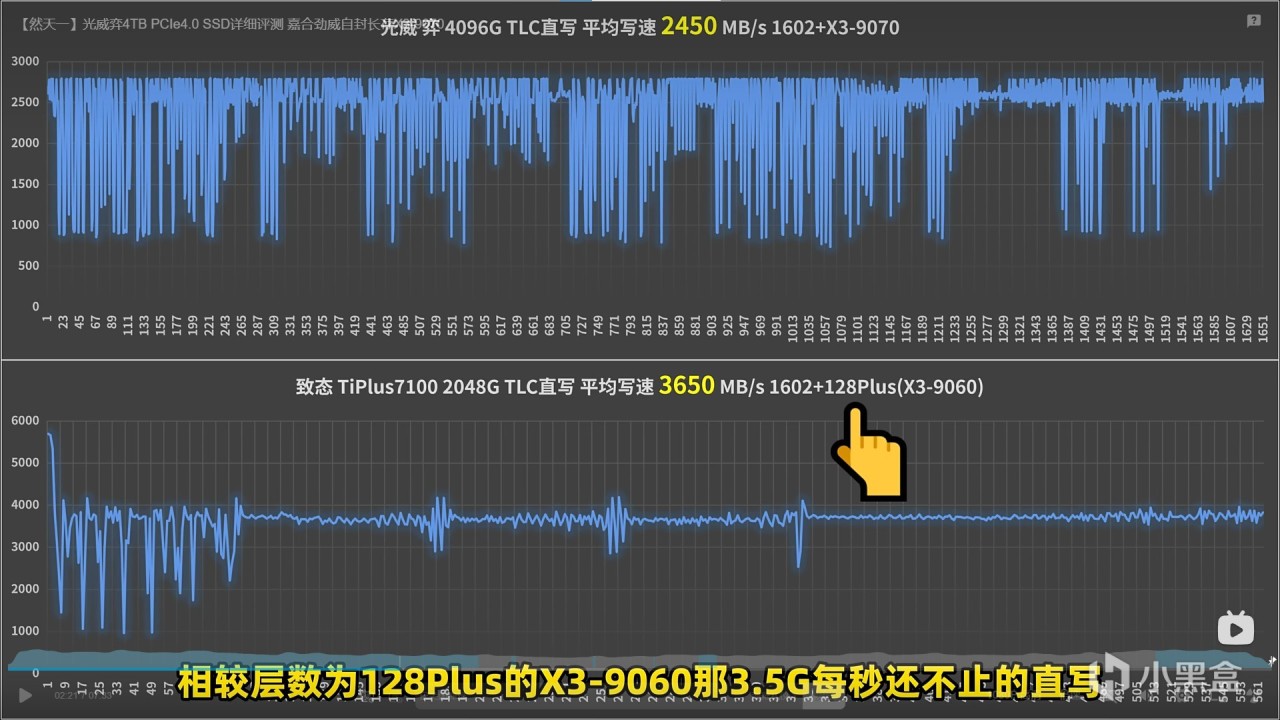Screen dimensions: 1280x720
Task: Click the 1602+X3-9070 text in the top chart title
Action: click(x=834, y=27)
